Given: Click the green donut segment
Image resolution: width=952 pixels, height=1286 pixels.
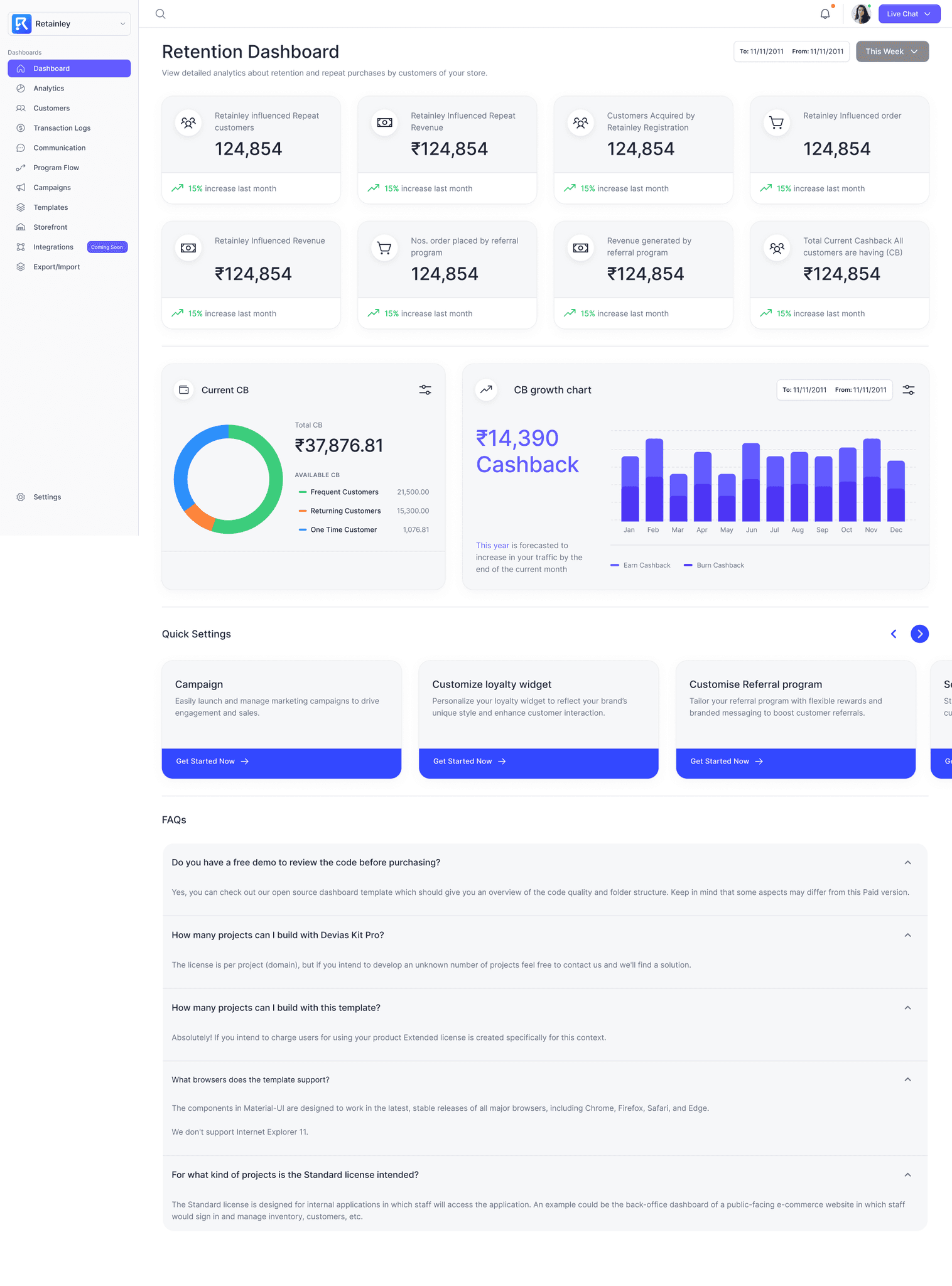Looking at the screenshot, I should [275, 480].
